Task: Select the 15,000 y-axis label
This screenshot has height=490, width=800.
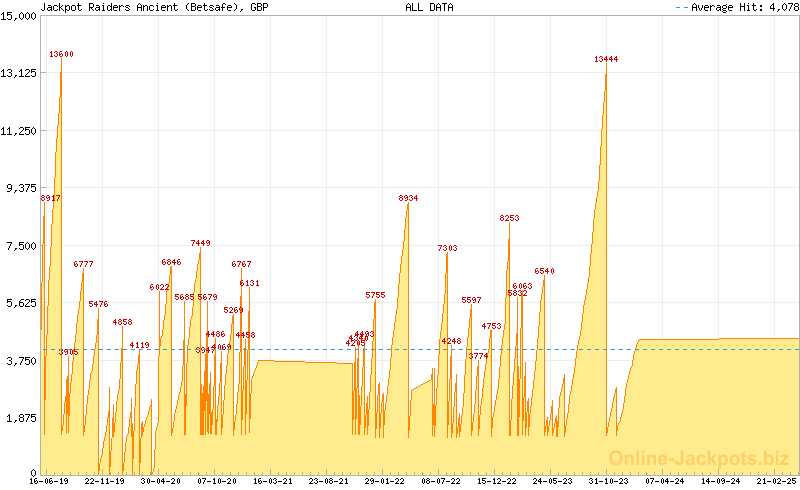Action: tap(19, 16)
